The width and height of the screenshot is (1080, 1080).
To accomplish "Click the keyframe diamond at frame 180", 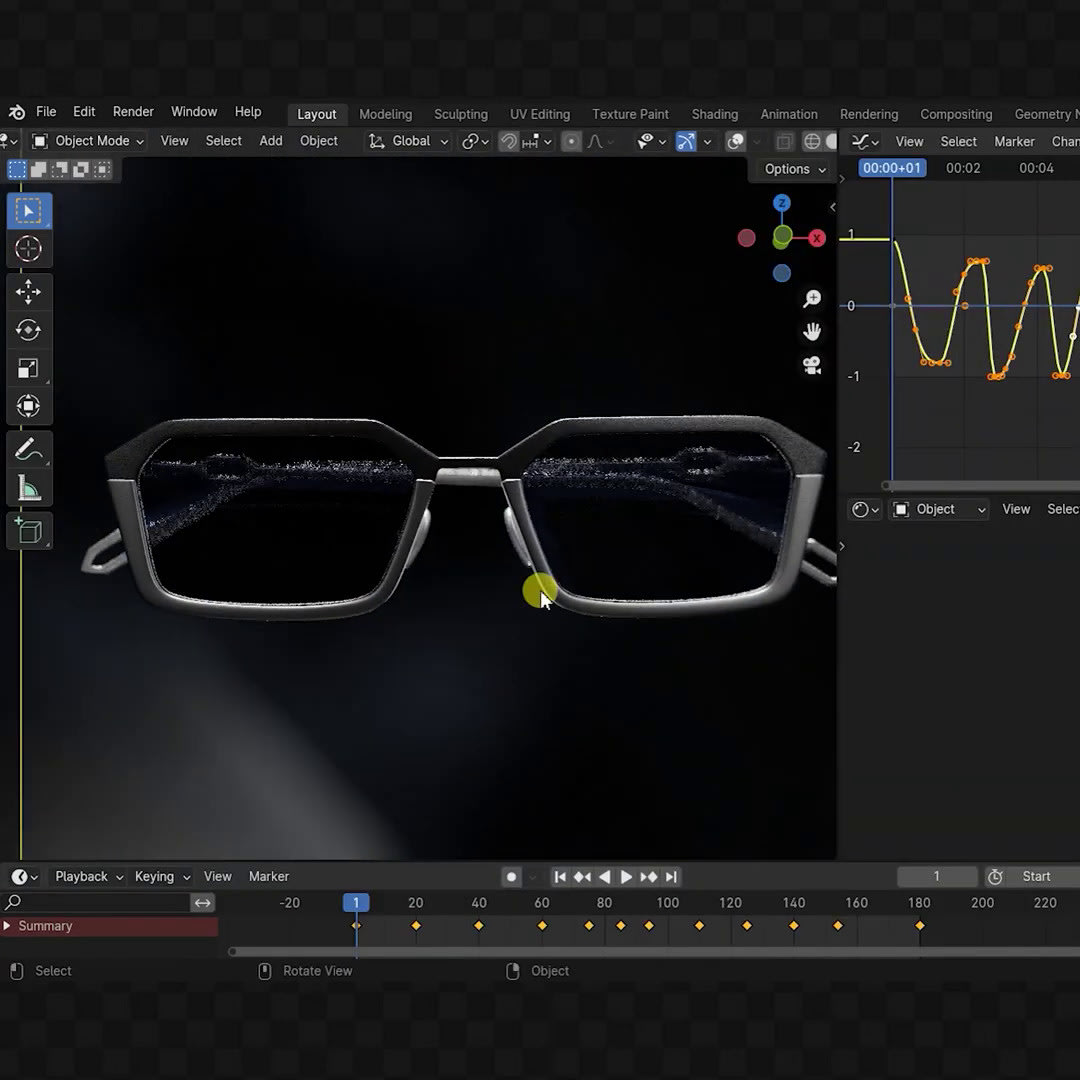I will (x=920, y=926).
